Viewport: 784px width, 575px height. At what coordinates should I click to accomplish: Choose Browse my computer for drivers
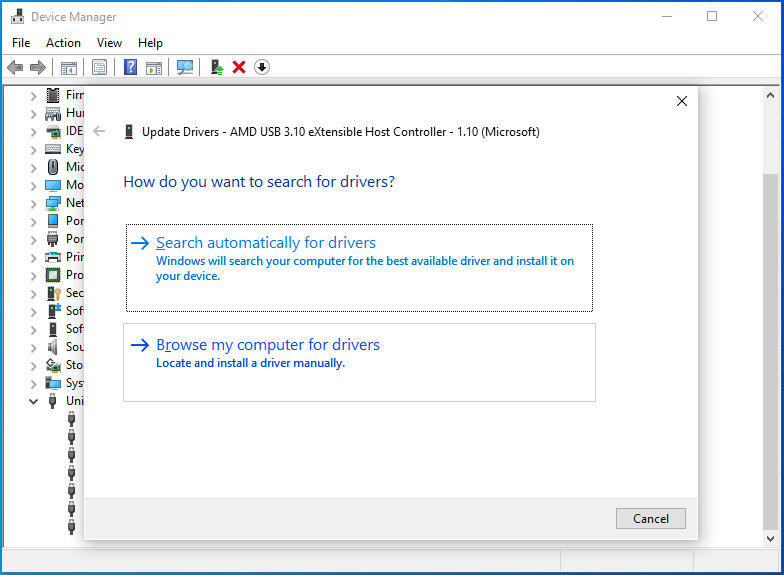click(x=359, y=362)
